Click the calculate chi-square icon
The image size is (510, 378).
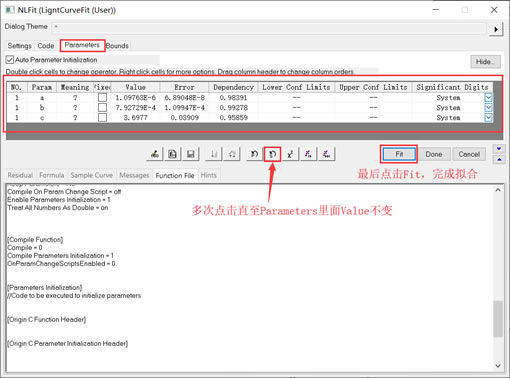(x=290, y=154)
